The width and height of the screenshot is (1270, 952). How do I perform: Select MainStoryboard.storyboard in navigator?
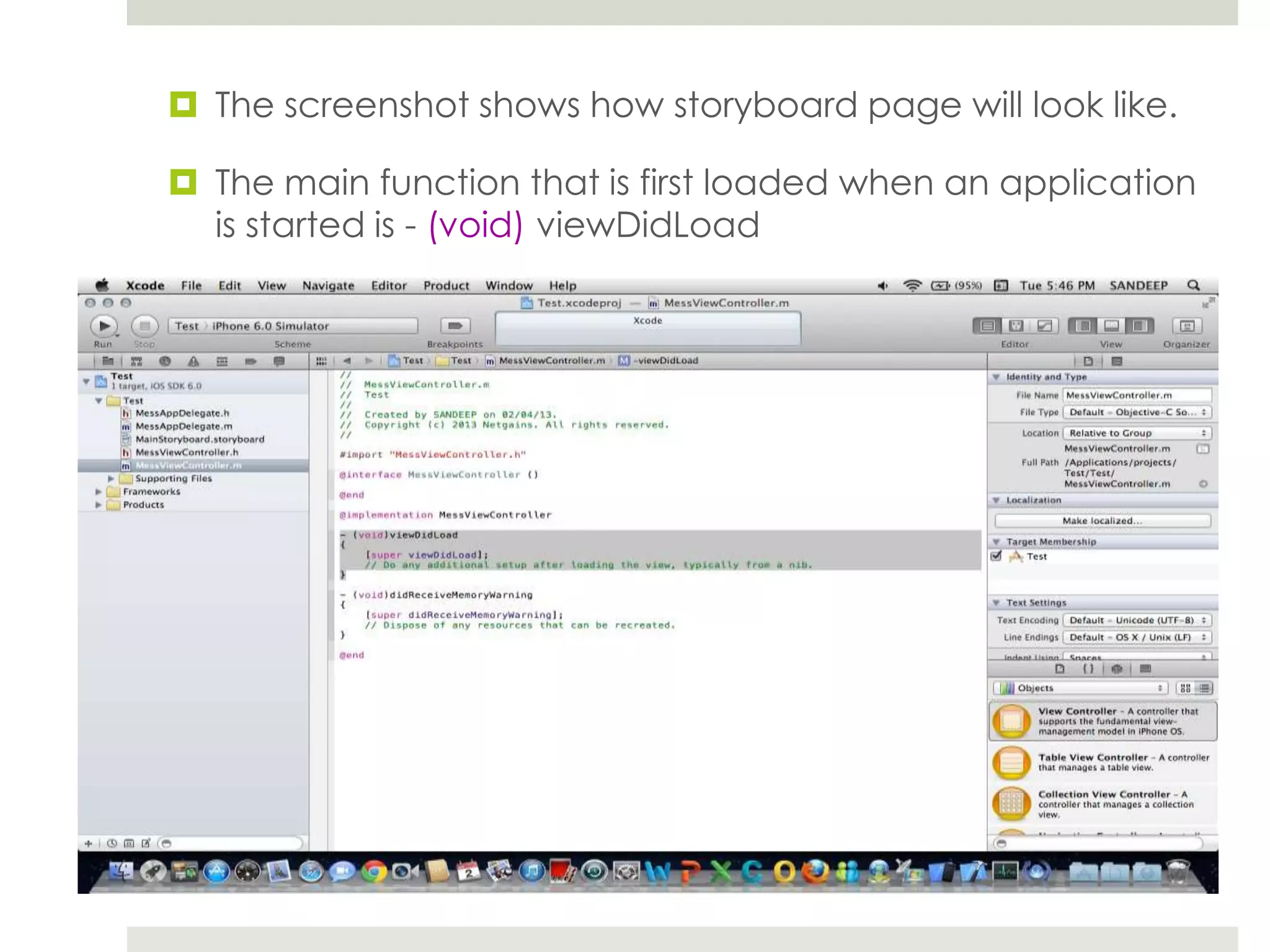click(x=199, y=439)
